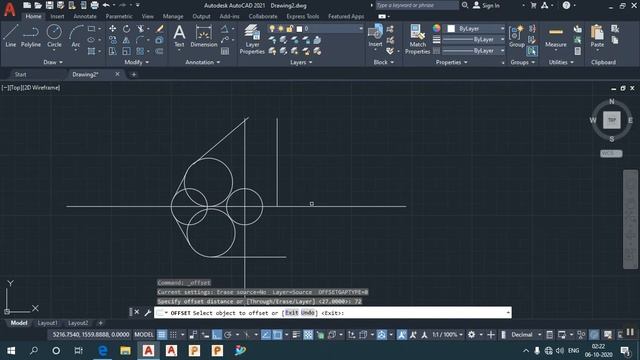This screenshot has width=640, height=360.
Task: Select the Line tool
Action: pos(11,36)
